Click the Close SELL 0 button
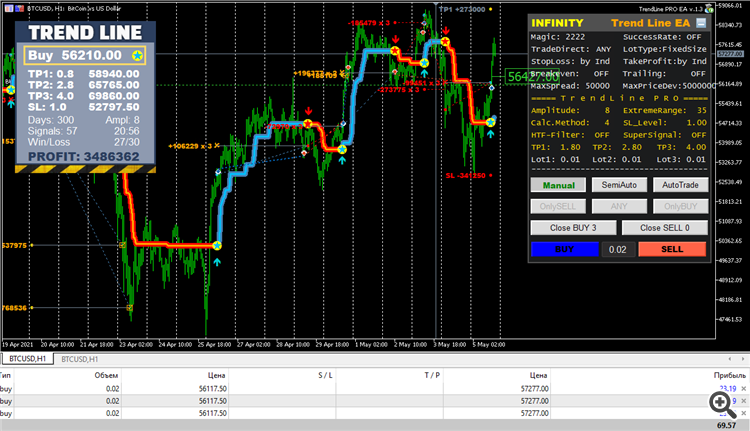 [665, 228]
